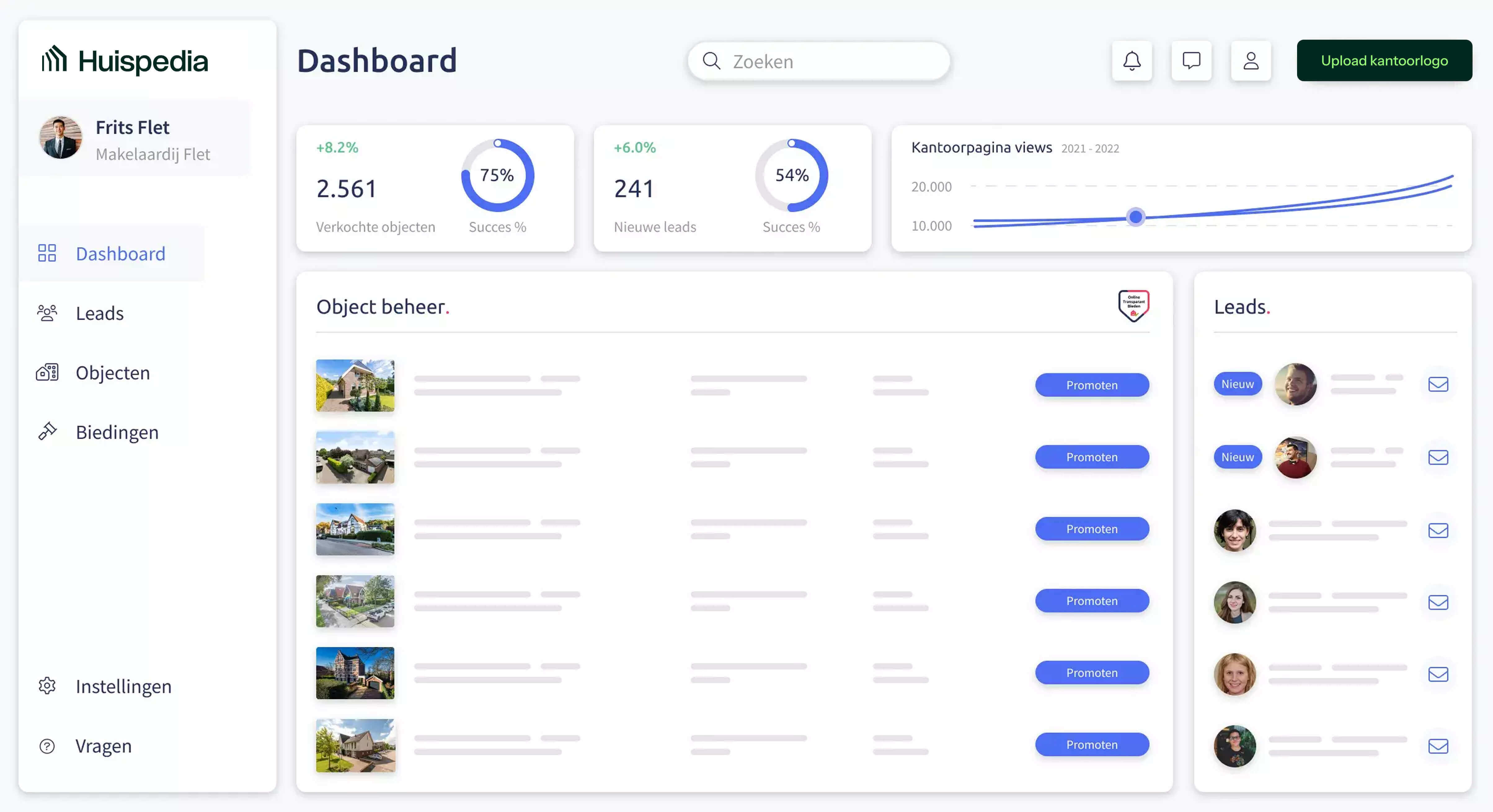Viewport: 1493px width, 812px height.
Task: Click the 'Makelaardij Flet' text
Action: click(x=153, y=154)
